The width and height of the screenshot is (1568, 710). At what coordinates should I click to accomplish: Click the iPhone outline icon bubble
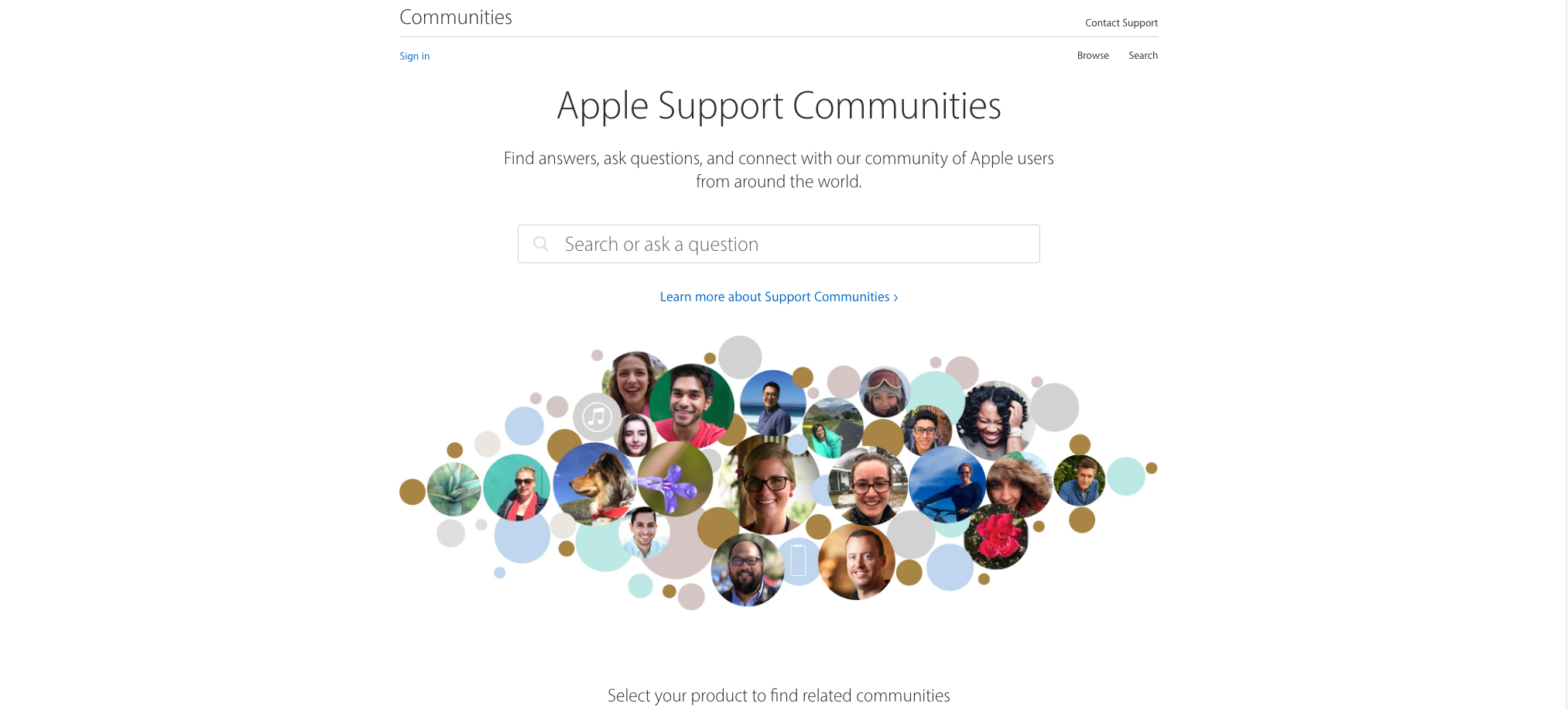pos(798,561)
